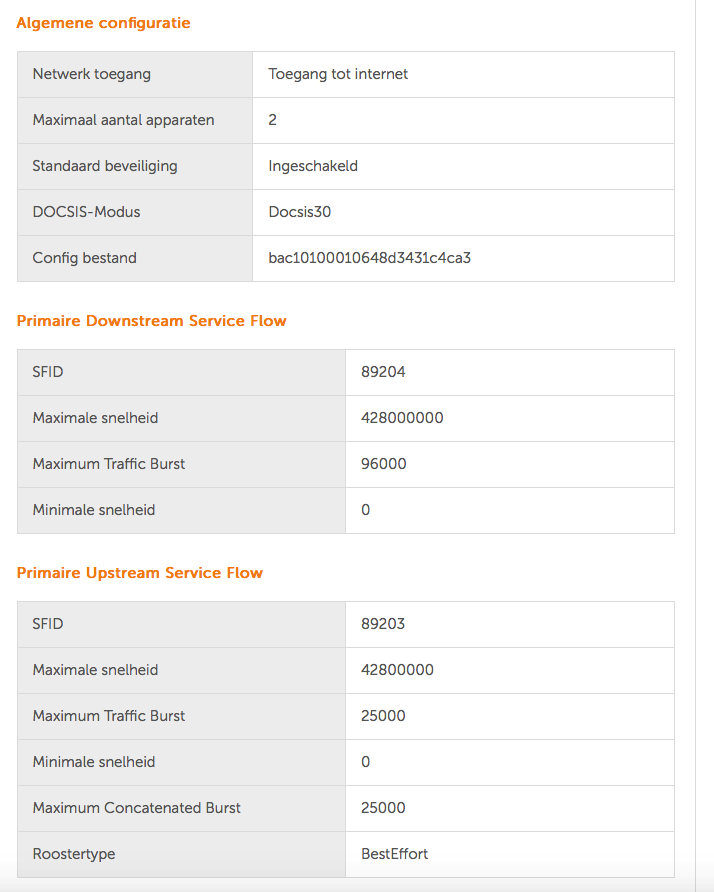
Task: Select the DOCSIS-Modus label cell
Action: click(135, 213)
